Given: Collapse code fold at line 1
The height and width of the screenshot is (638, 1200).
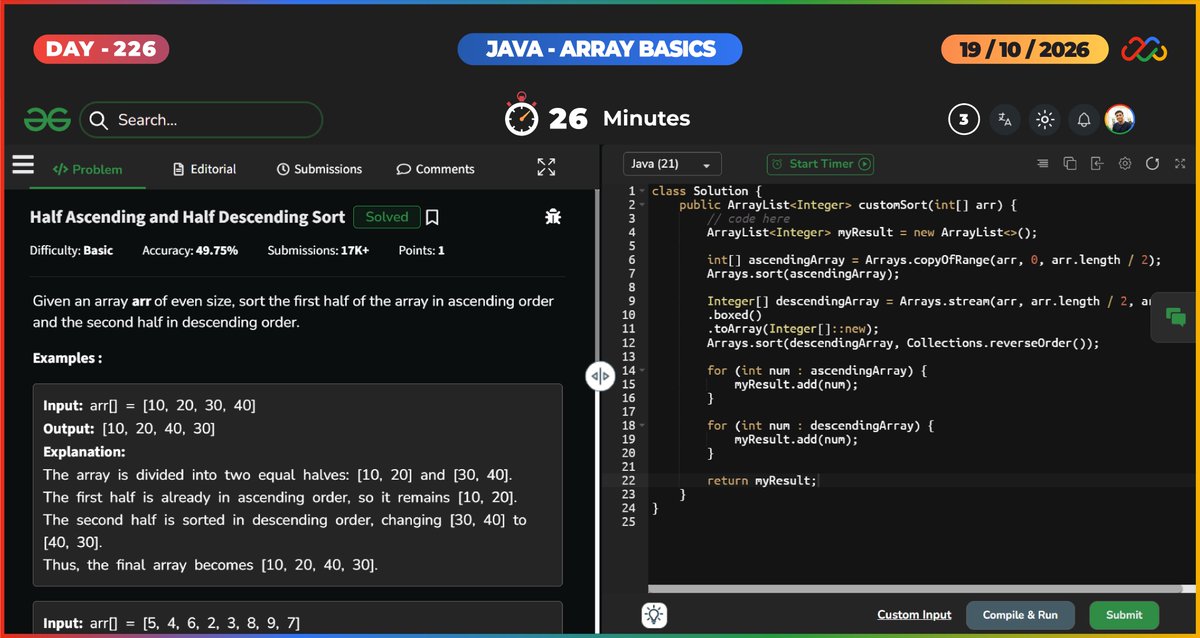Looking at the screenshot, I should point(641,191).
